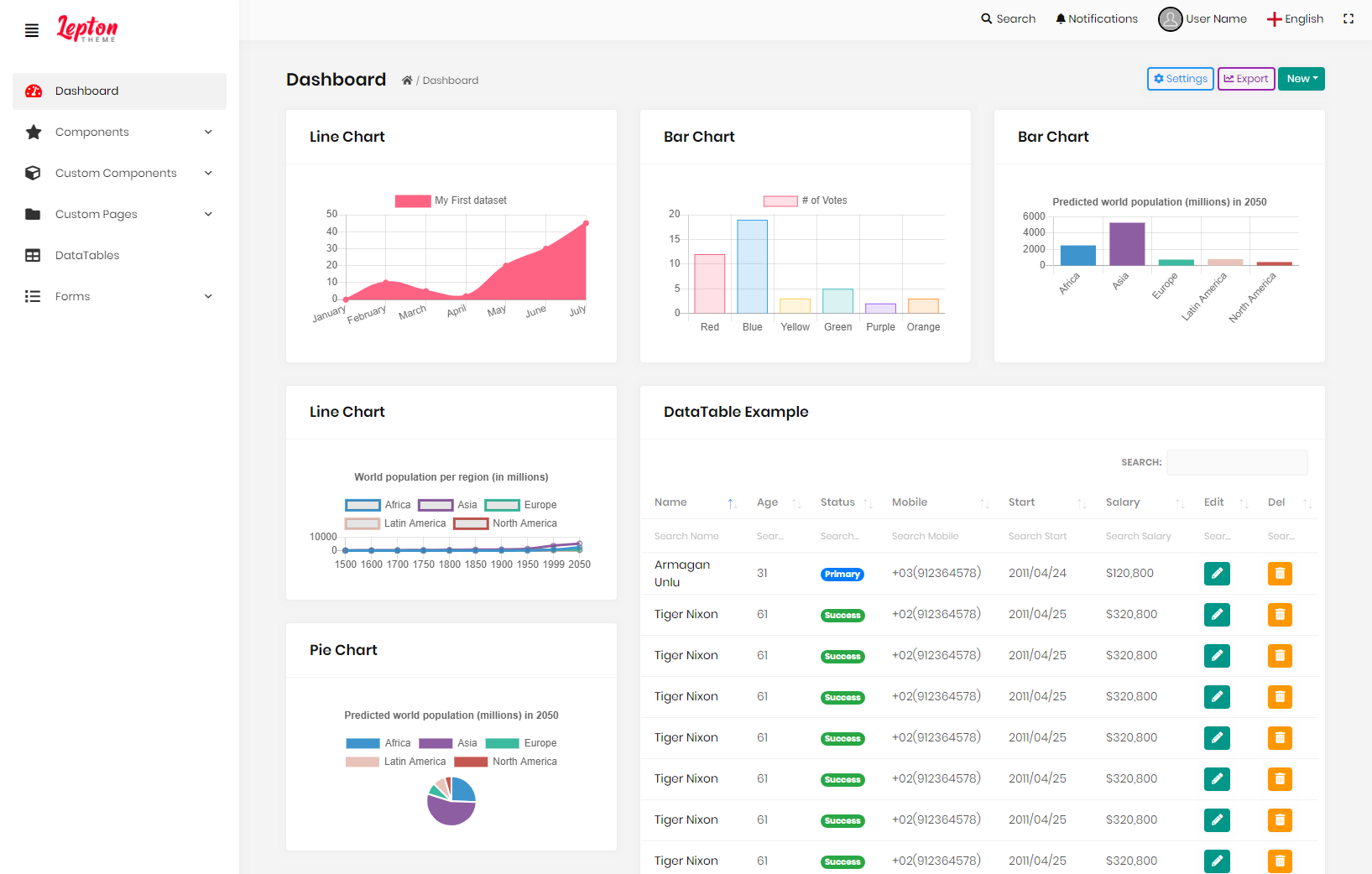Edit the Armagan Unlu row

click(x=1217, y=574)
